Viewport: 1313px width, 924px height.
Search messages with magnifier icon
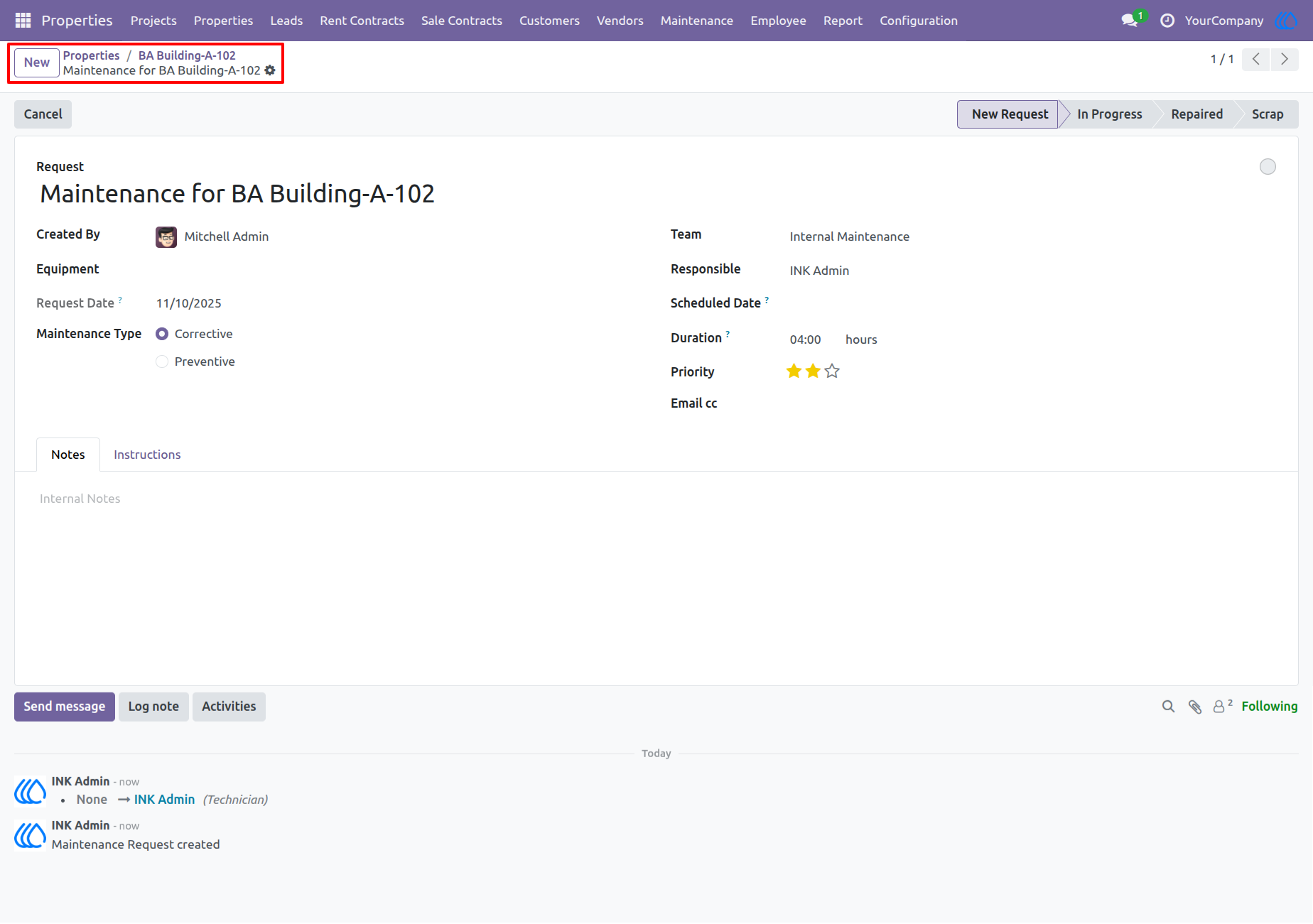coord(1168,707)
